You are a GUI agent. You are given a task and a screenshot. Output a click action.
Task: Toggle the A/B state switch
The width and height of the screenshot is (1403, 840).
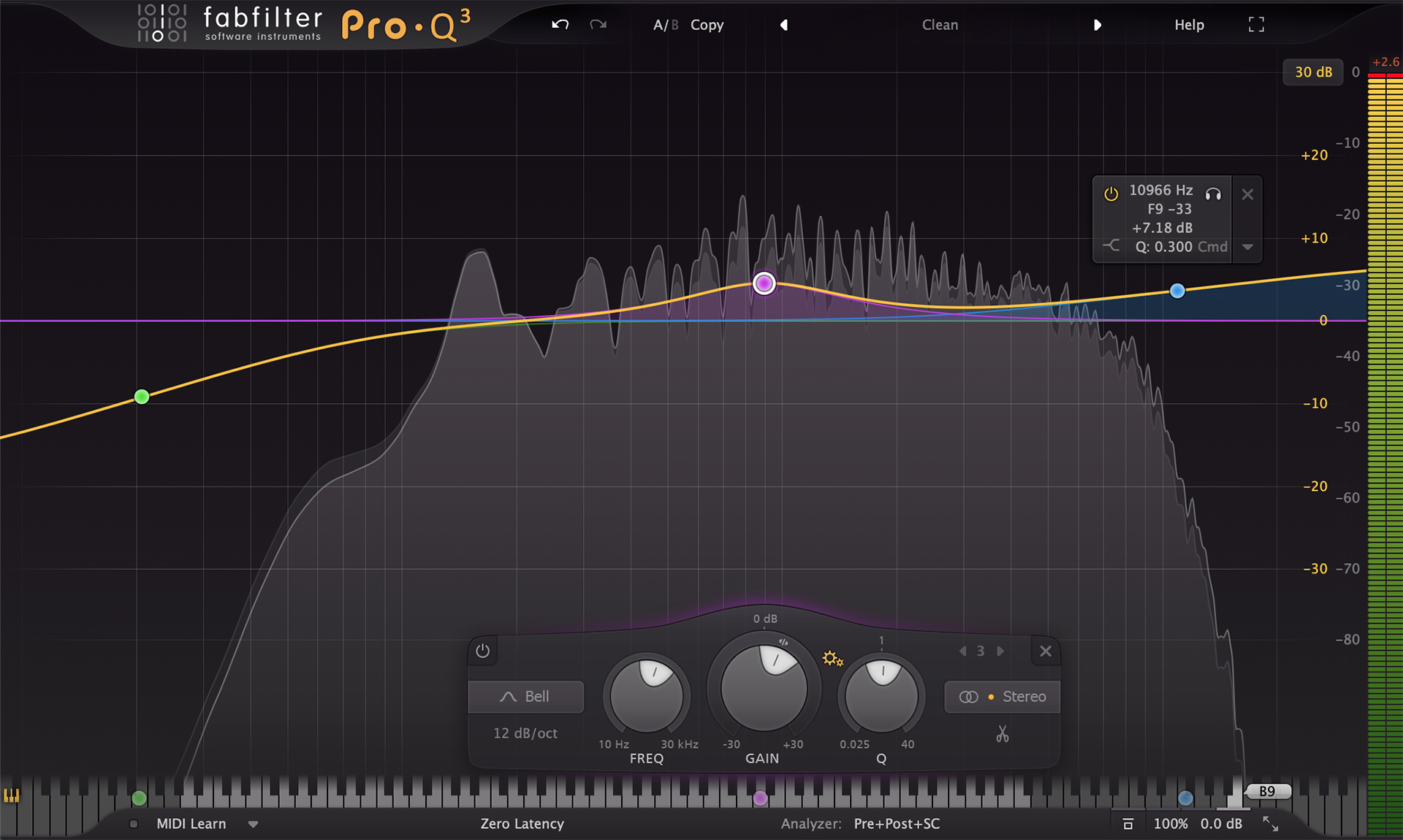[x=666, y=25]
